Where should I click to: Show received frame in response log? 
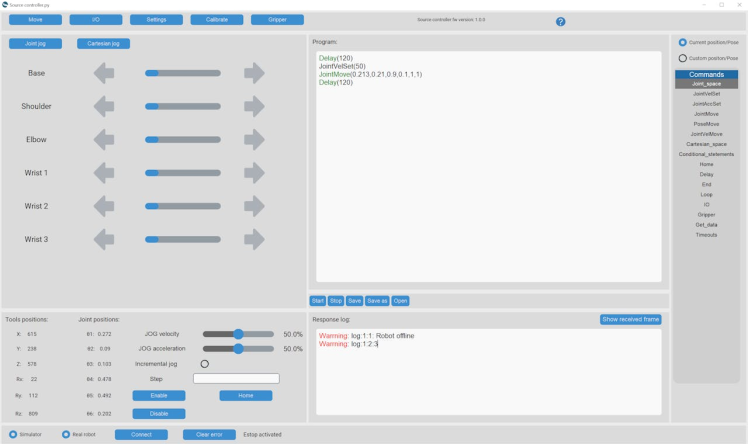[x=631, y=320]
